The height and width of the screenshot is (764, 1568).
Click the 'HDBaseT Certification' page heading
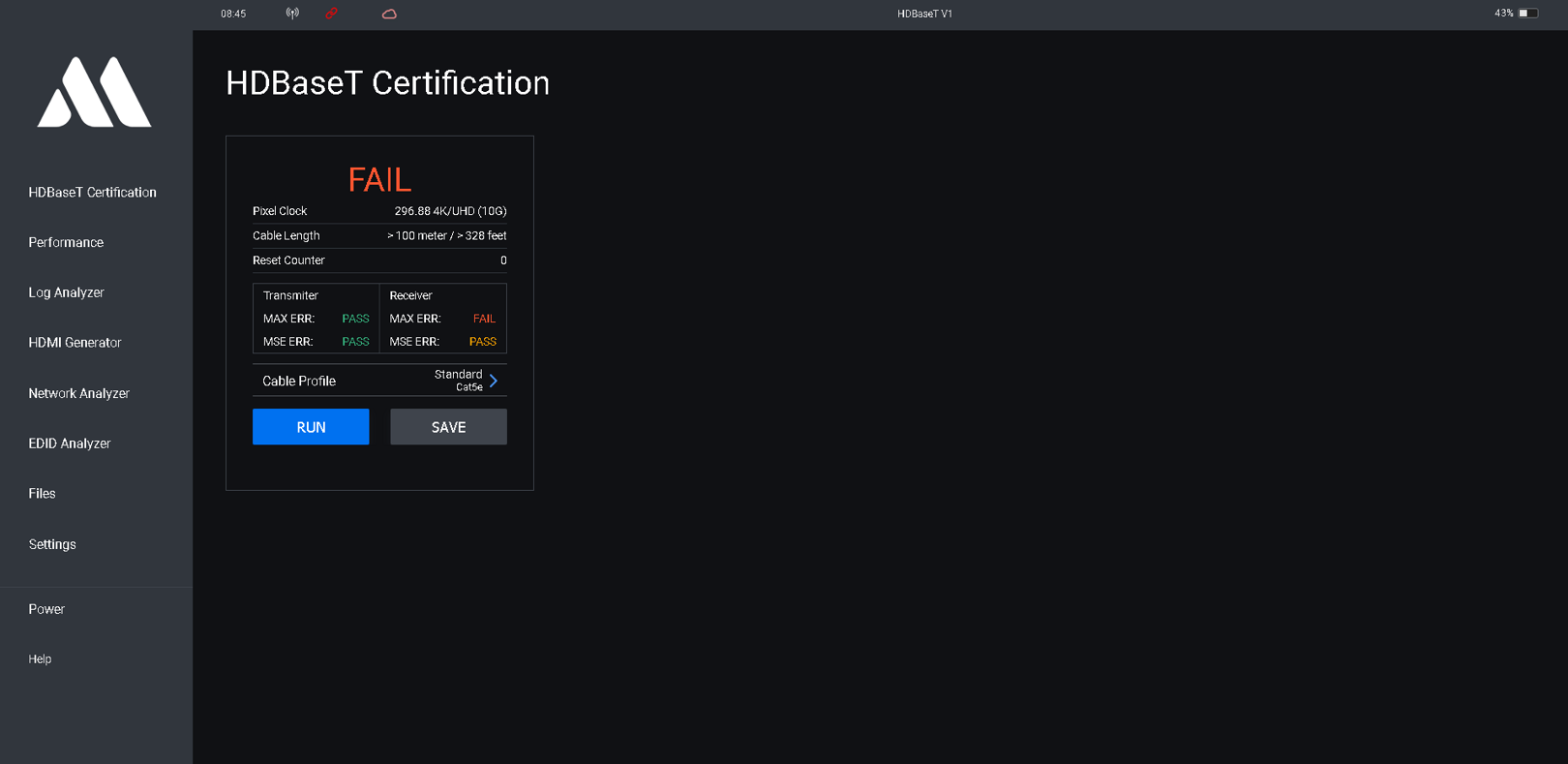click(387, 83)
